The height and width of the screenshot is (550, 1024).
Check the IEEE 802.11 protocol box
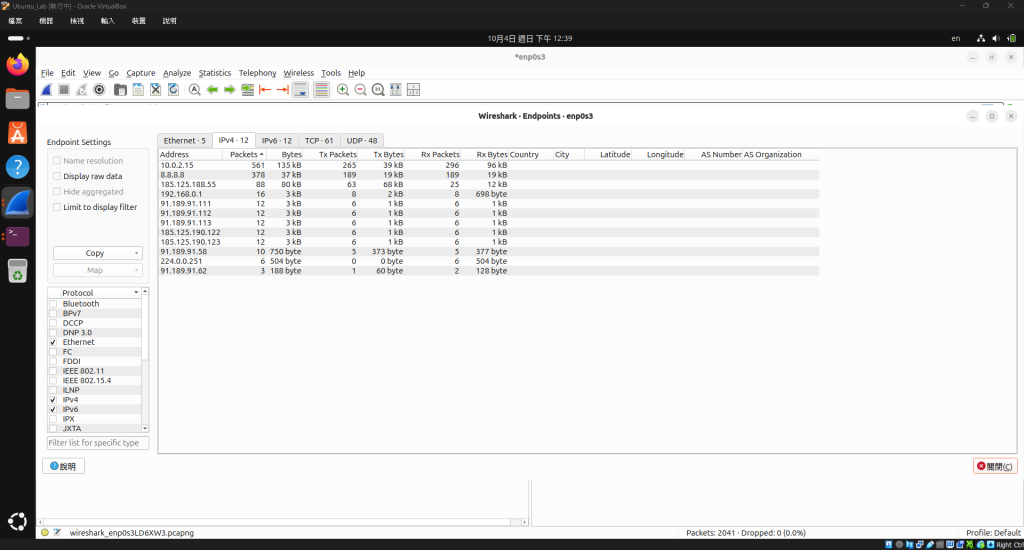pos(54,371)
